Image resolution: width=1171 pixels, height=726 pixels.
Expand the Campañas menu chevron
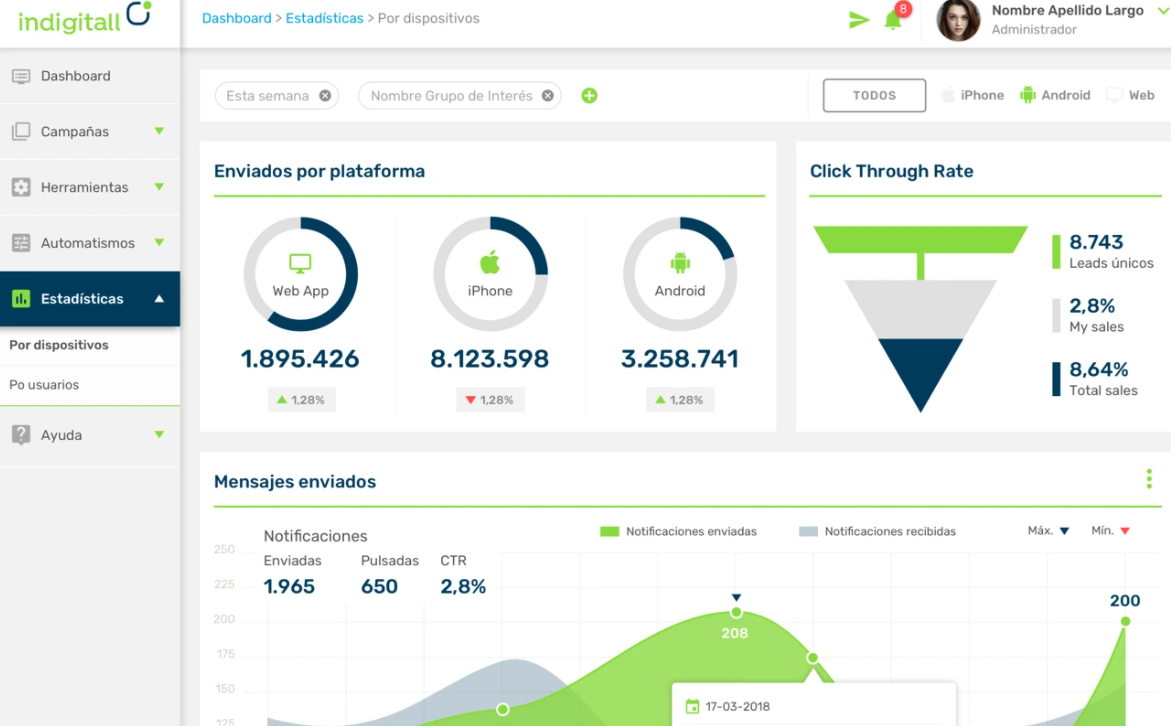(x=160, y=131)
